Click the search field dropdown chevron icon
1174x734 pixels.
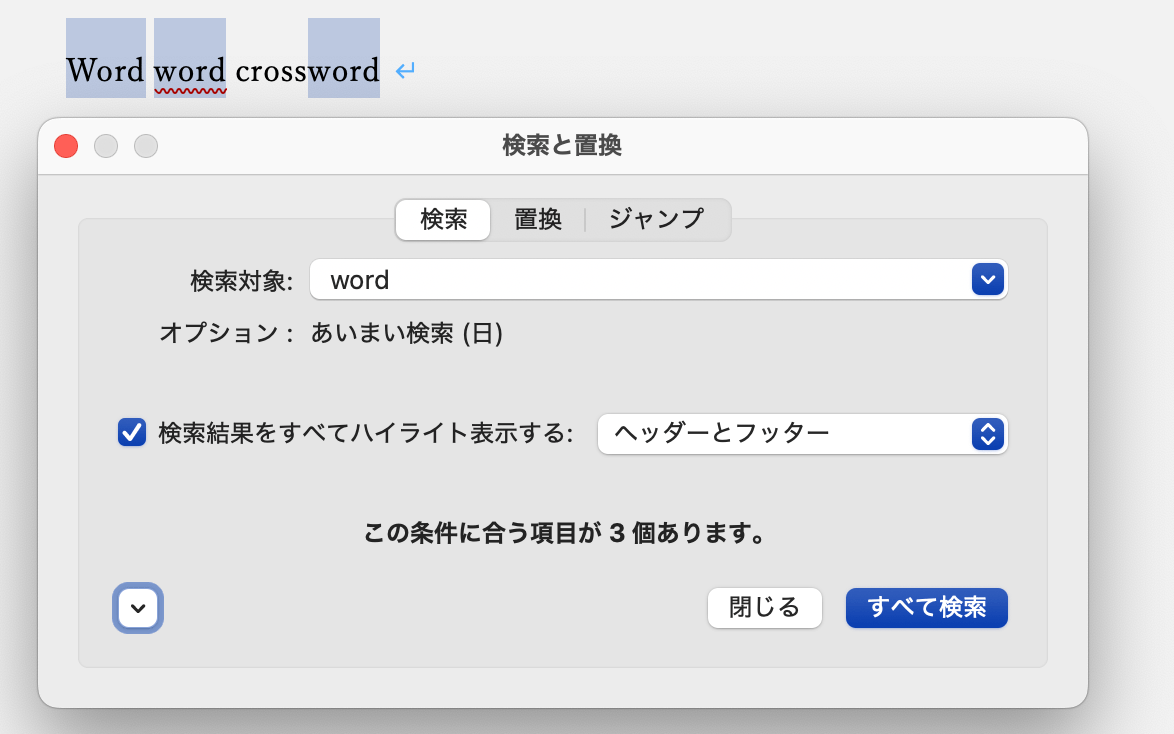[x=986, y=280]
